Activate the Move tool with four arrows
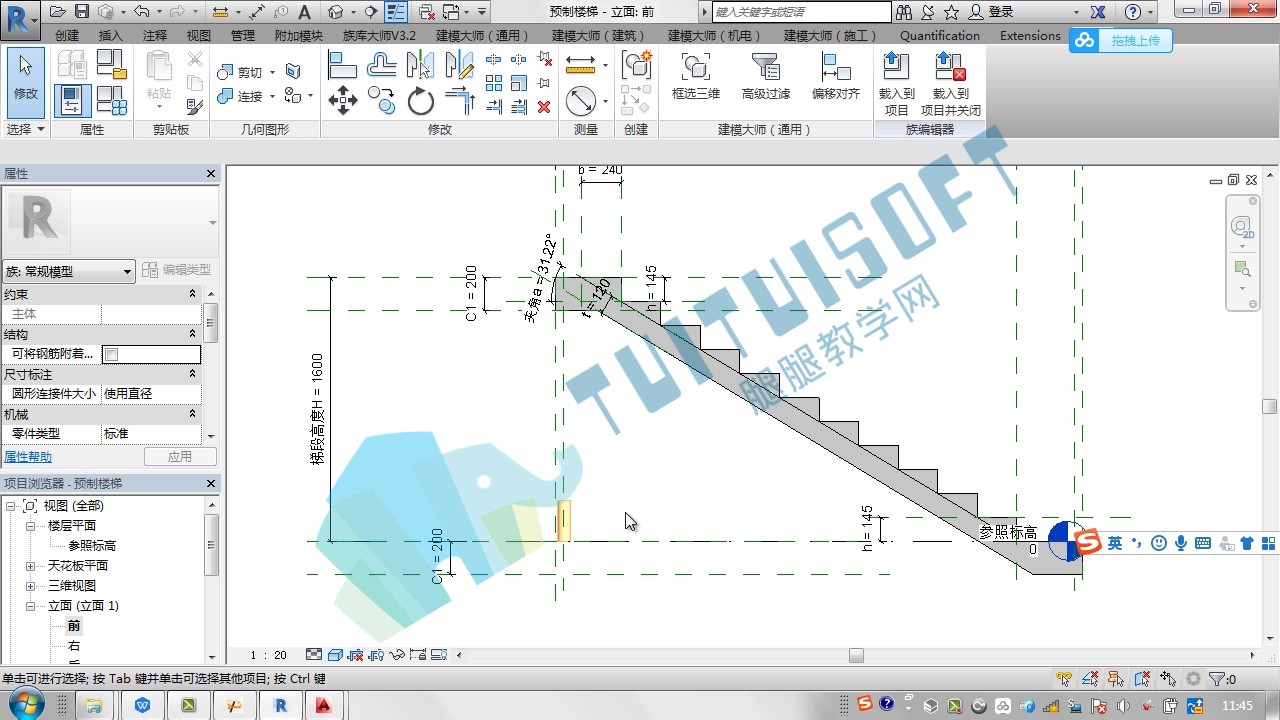This screenshot has width=1280, height=720. click(342, 100)
